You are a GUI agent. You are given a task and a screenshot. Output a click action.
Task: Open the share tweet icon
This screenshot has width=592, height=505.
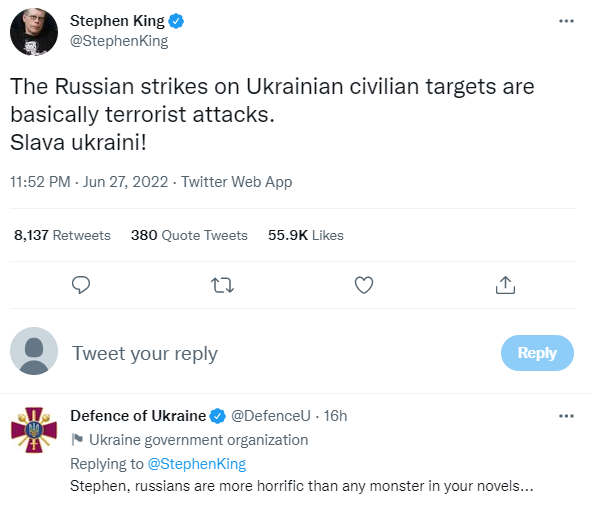pyautogui.click(x=505, y=285)
